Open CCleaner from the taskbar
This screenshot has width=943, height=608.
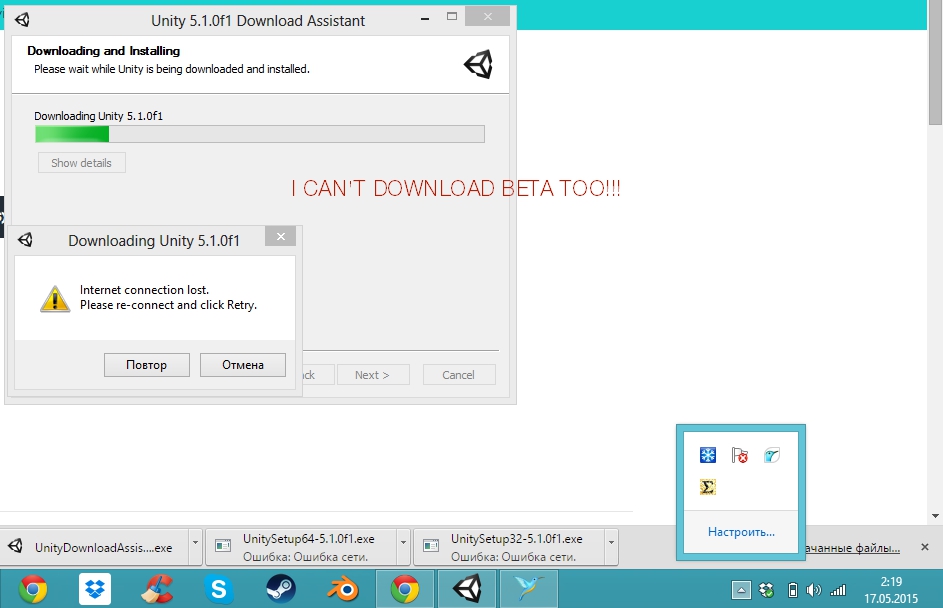[x=157, y=589]
